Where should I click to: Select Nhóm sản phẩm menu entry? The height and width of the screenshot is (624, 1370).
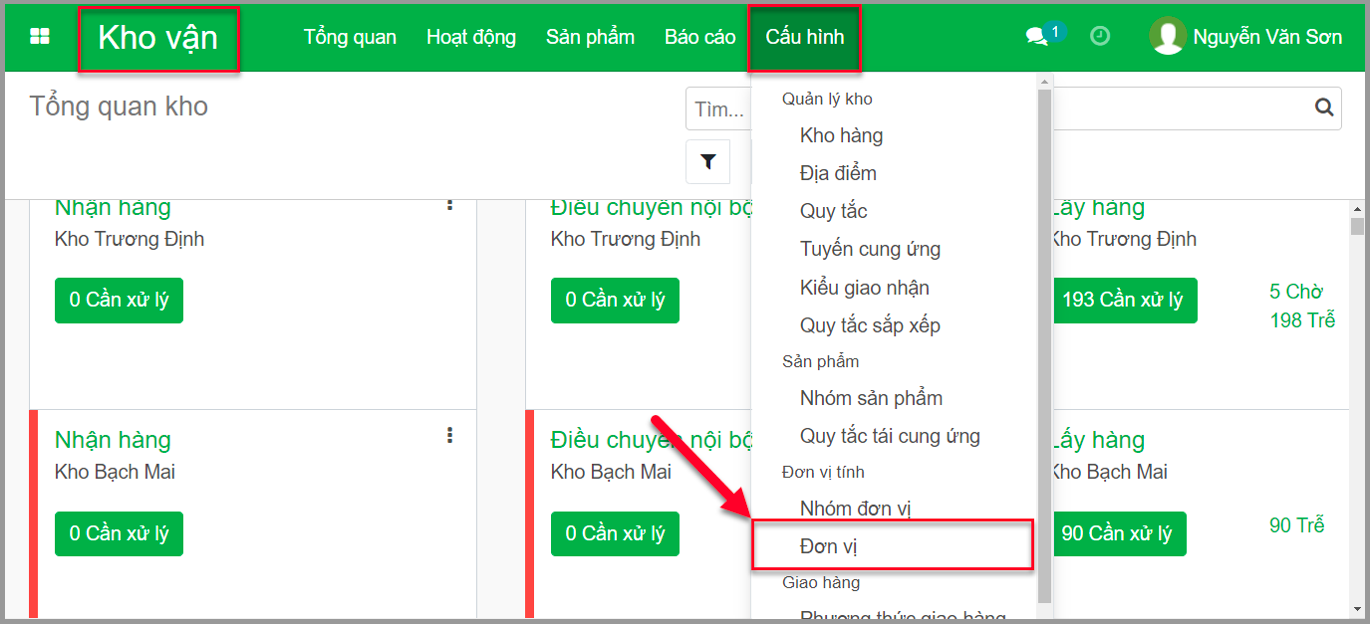(x=871, y=398)
